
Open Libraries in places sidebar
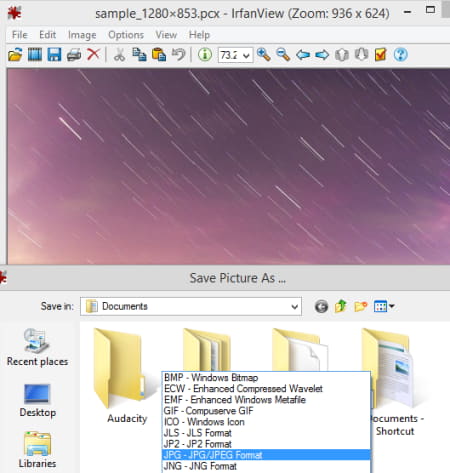37,450
